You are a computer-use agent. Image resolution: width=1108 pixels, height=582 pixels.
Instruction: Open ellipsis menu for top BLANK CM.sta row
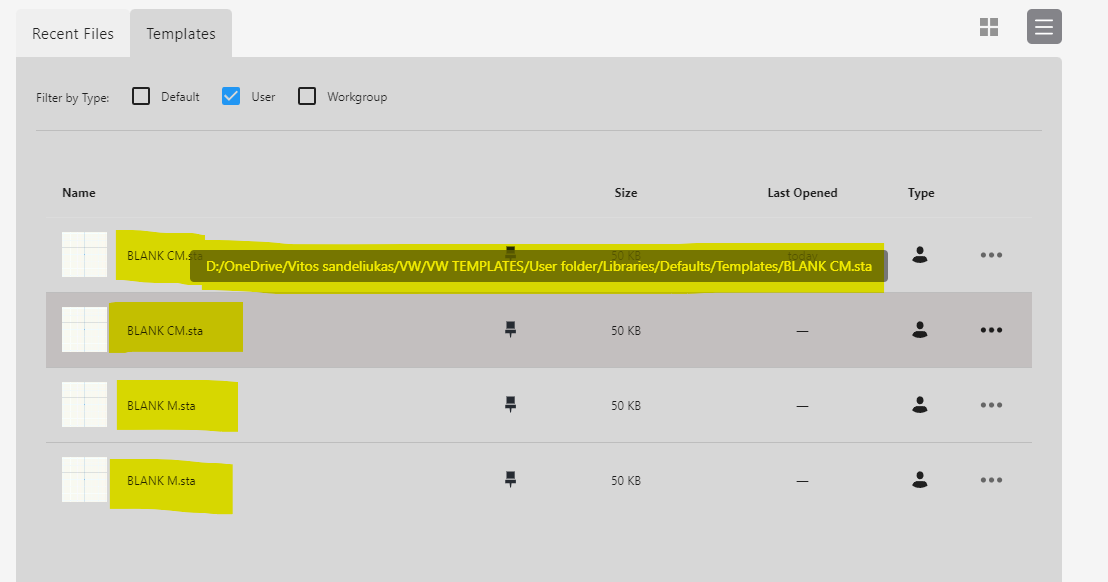[x=991, y=255]
